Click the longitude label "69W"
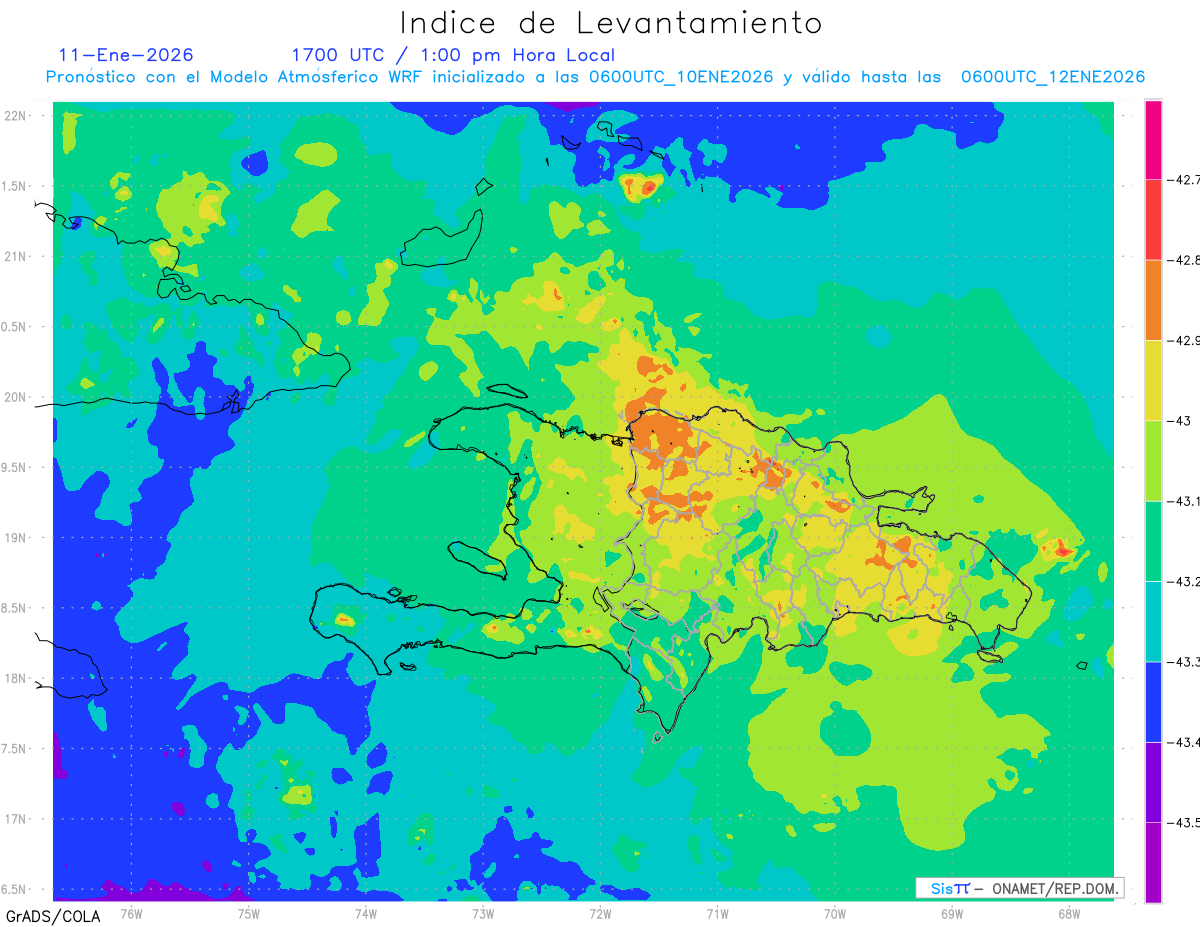This screenshot has width=1200, height=927. (x=952, y=913)
